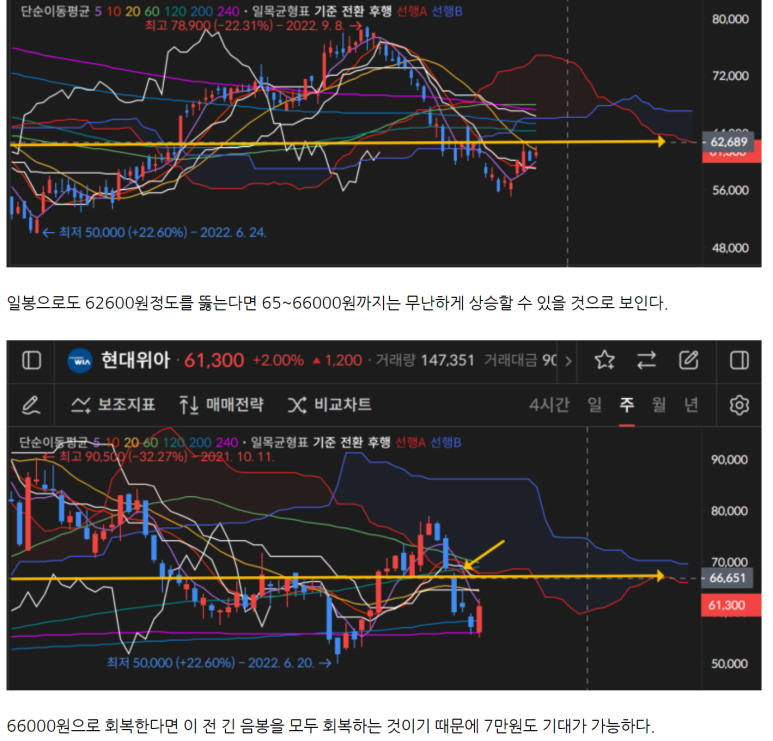773x741 pixels.
Task: Click 62,689 price label on daily axis
Action: (728, 142)
